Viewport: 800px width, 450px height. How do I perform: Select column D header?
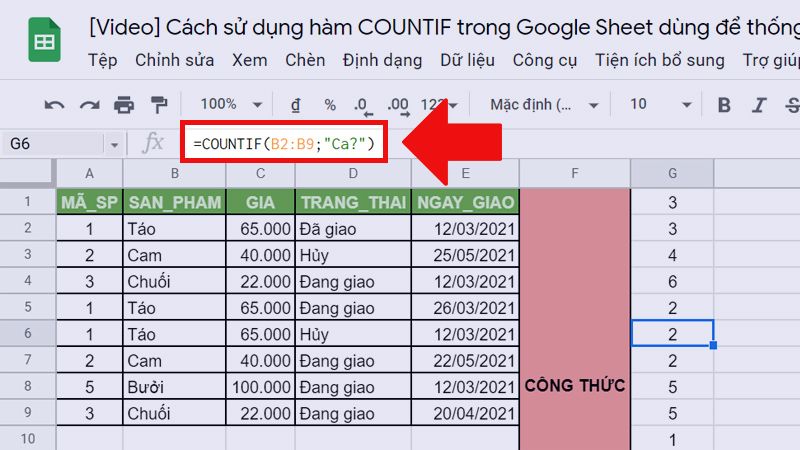click(x=353, y=173)
